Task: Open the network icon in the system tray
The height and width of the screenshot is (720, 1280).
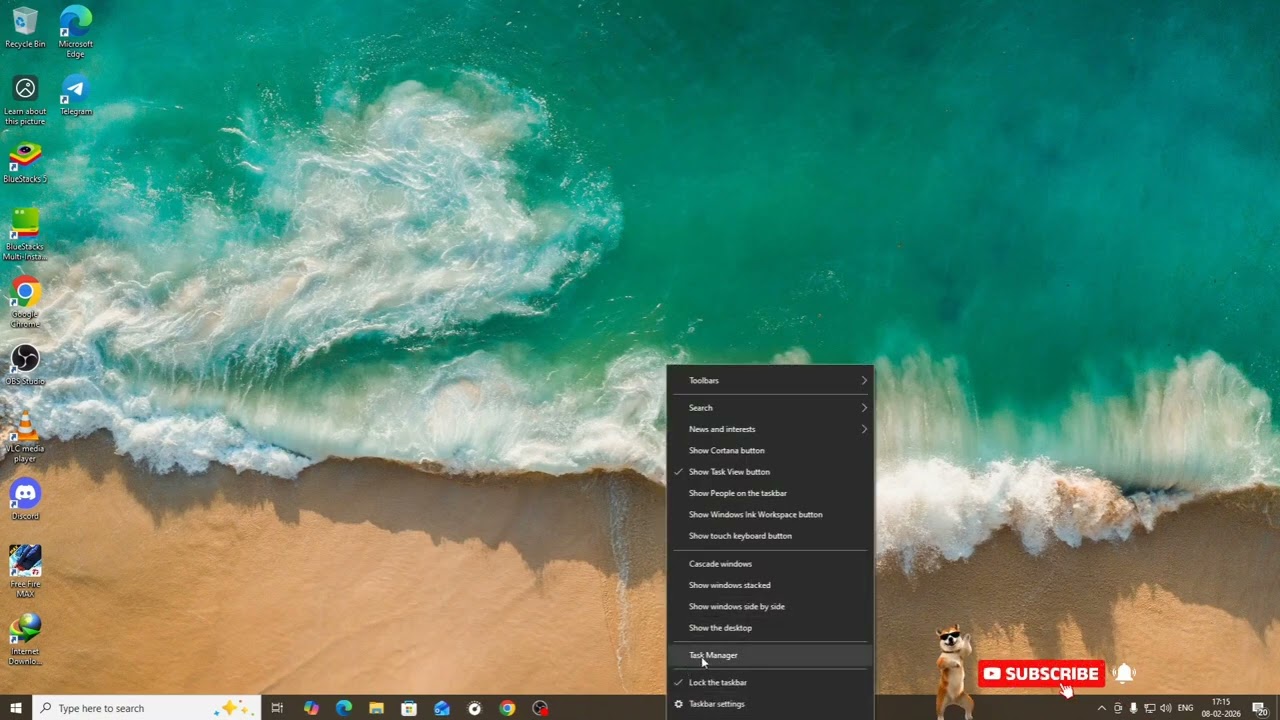Action: pos(1149,708)
